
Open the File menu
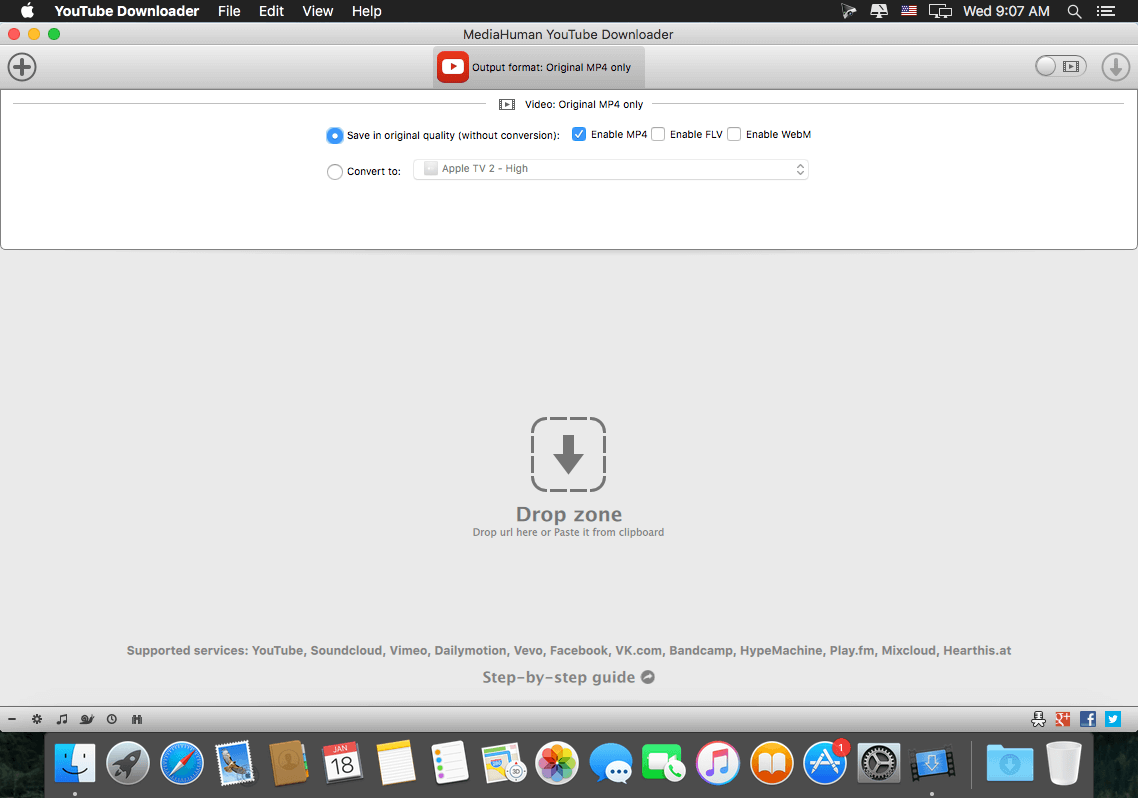[229, 11]
